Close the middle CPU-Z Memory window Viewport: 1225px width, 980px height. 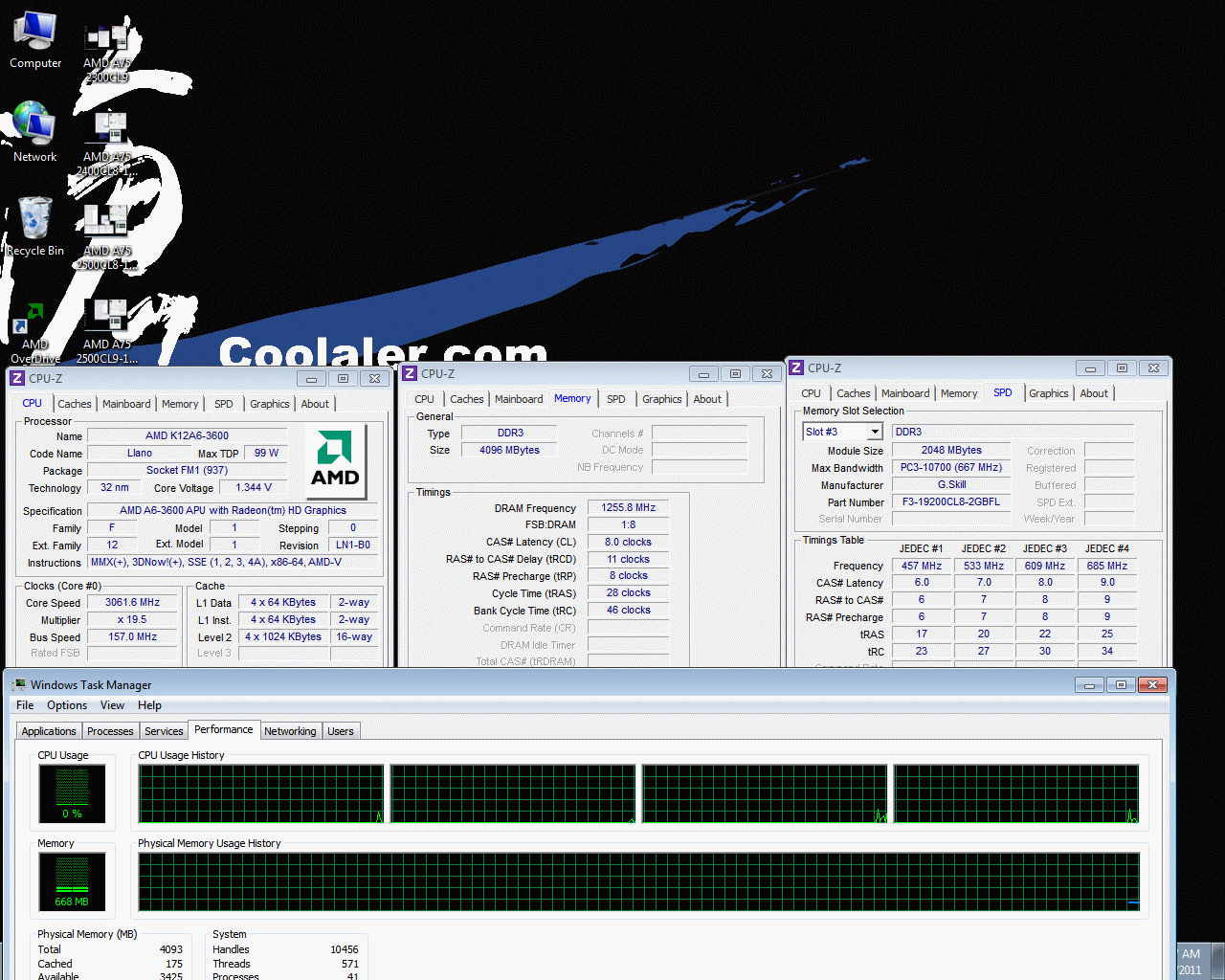coord(766,374)
